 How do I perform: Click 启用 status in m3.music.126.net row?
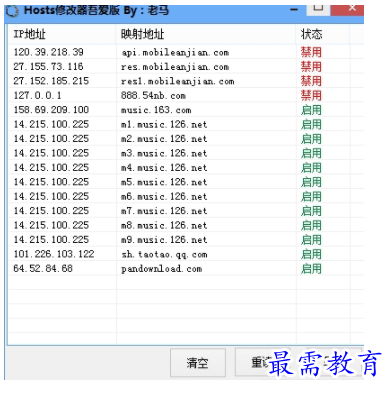[311, 153]
